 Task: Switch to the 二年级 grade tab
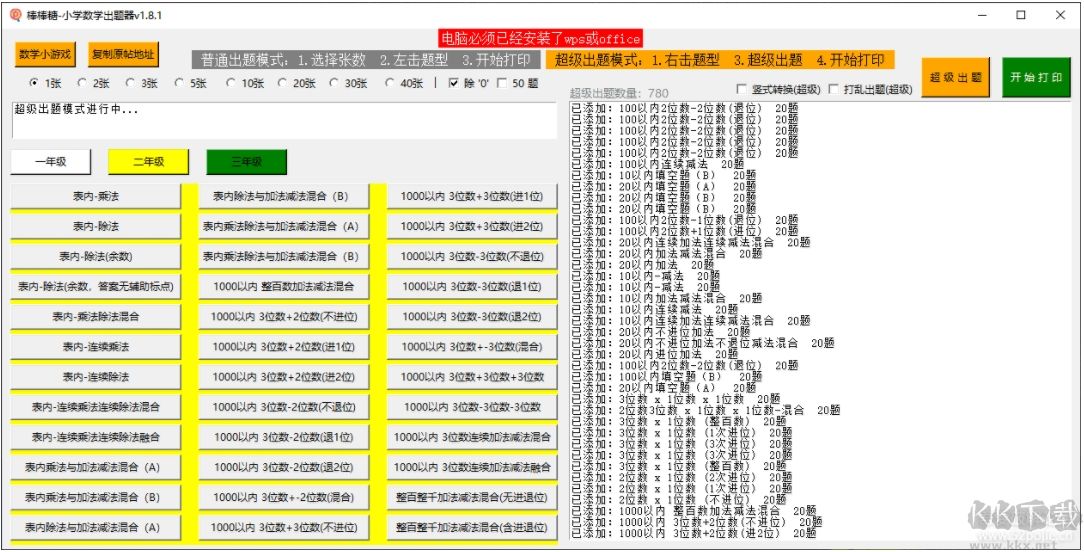click(x=149, y=162)
